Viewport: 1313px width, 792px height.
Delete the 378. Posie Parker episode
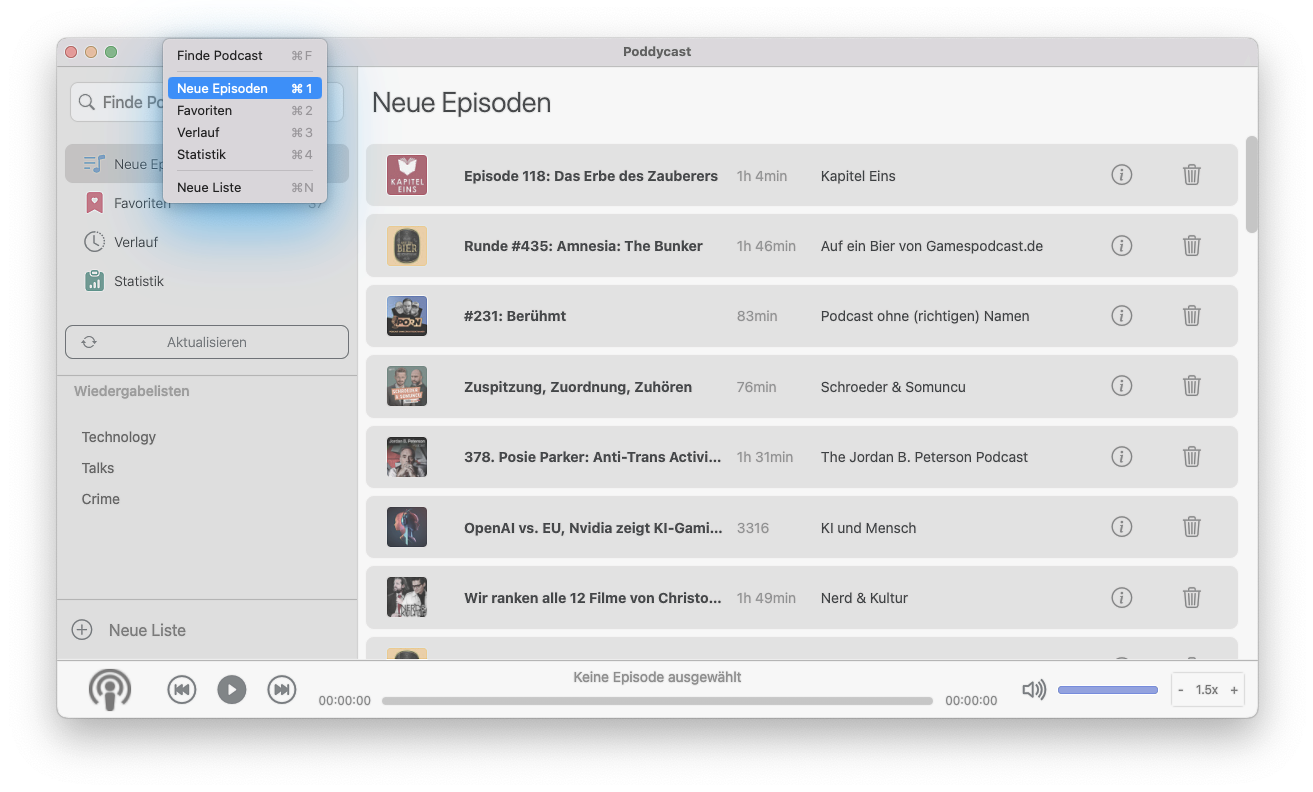1191,456
